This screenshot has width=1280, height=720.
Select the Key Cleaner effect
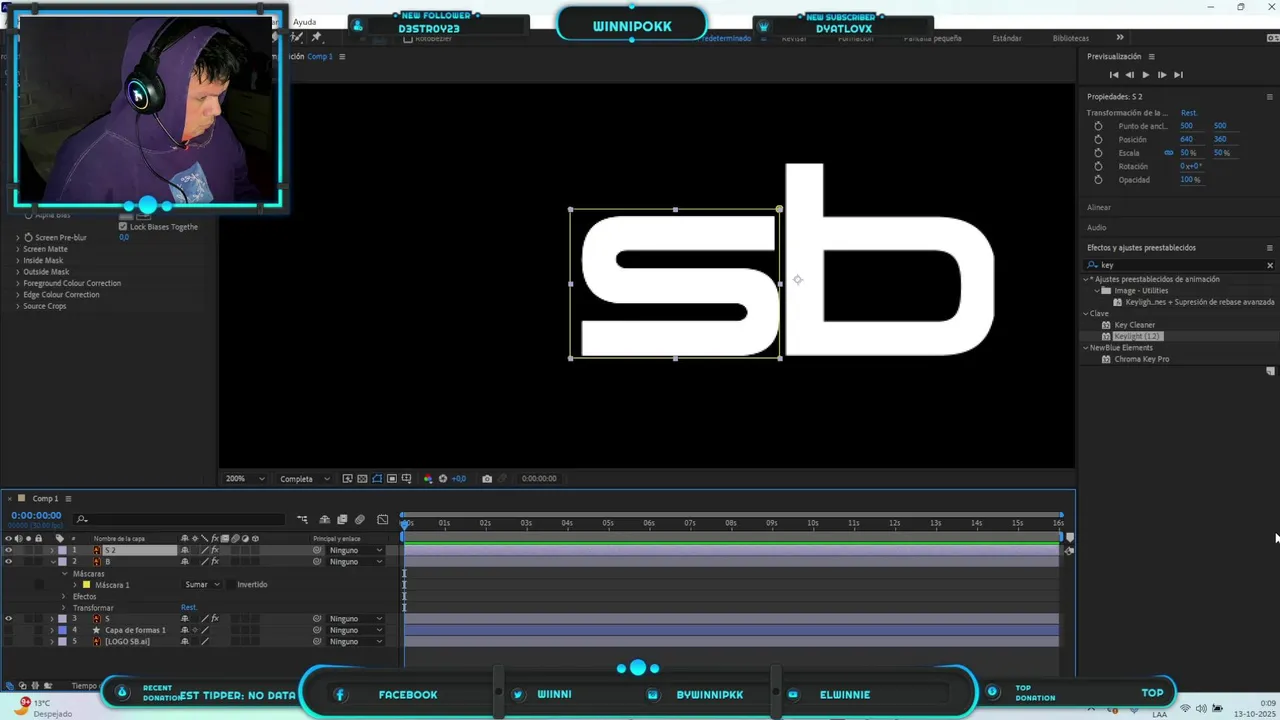click(1134, 325)
